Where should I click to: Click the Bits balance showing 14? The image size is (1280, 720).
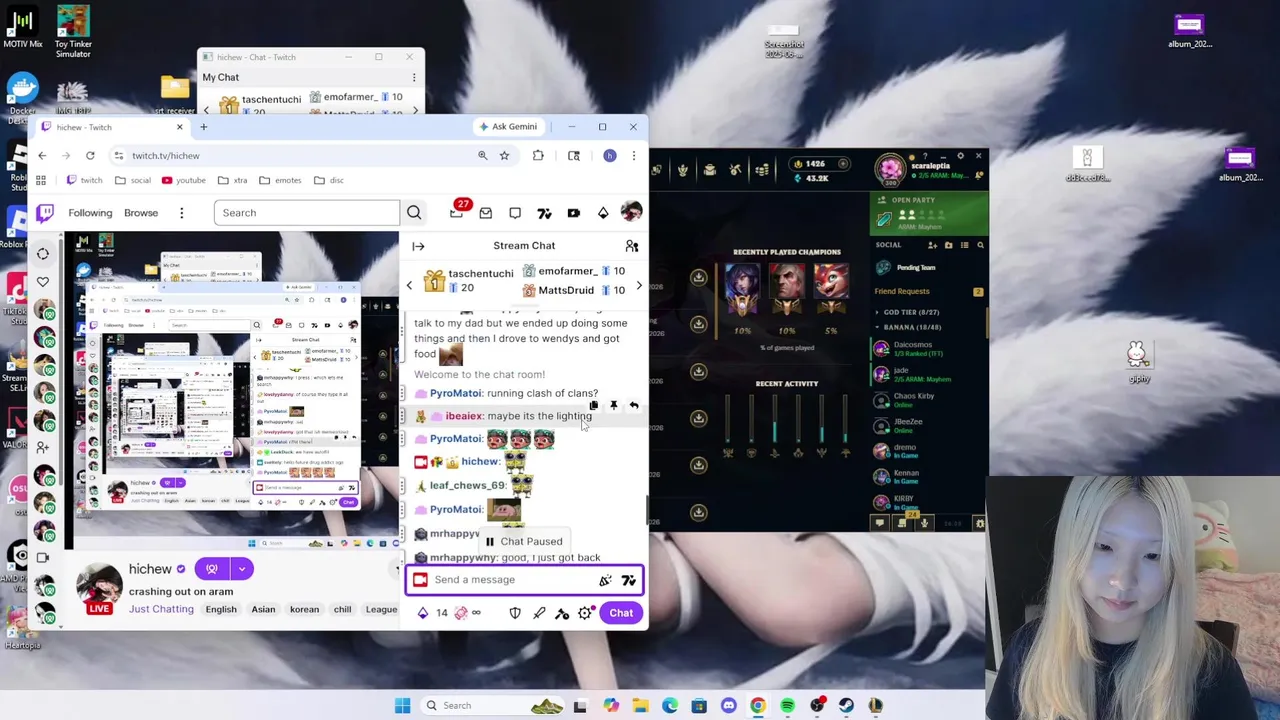point(433,613)
